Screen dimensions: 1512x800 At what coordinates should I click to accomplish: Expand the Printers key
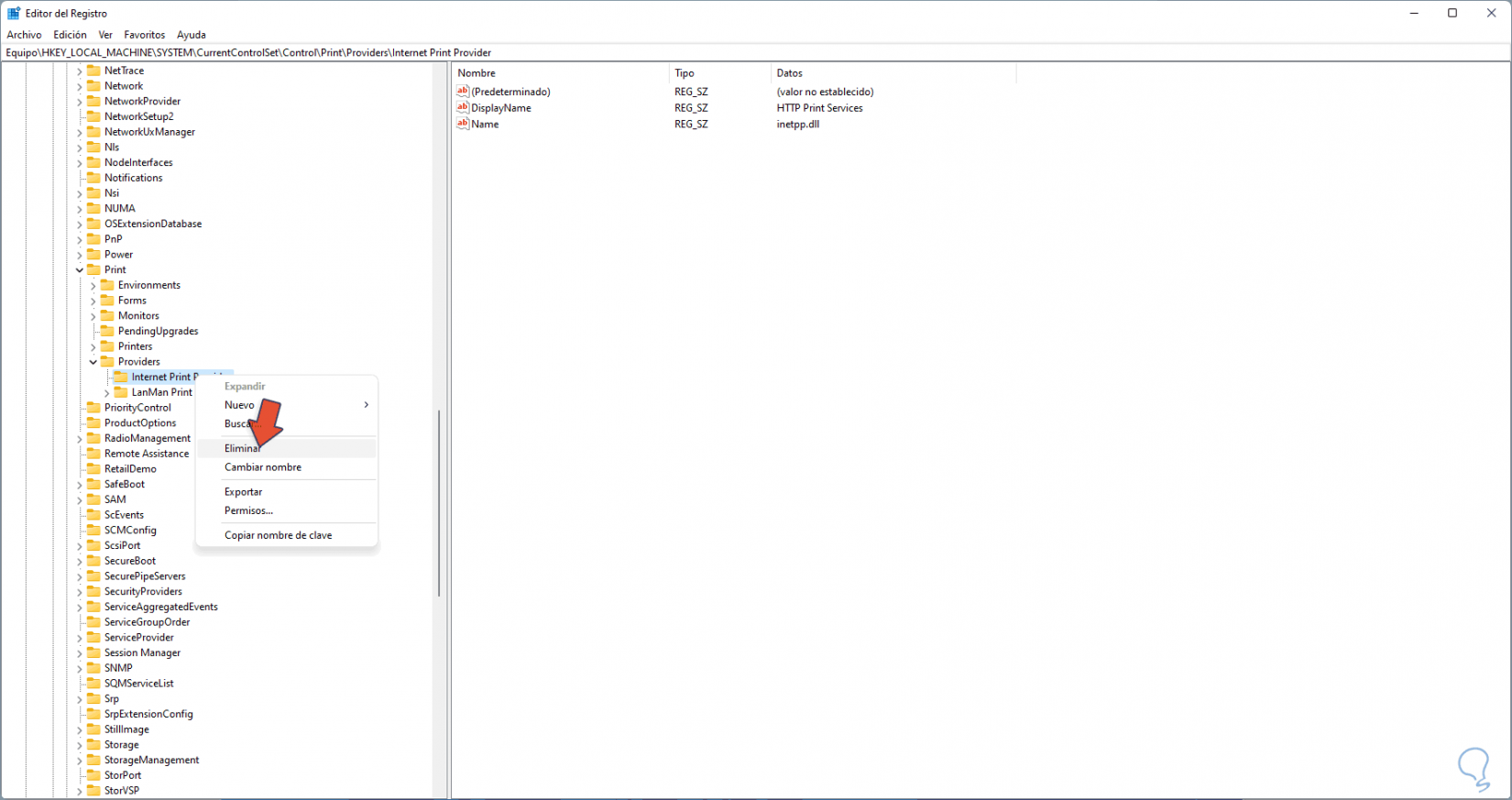coord(93,346)
